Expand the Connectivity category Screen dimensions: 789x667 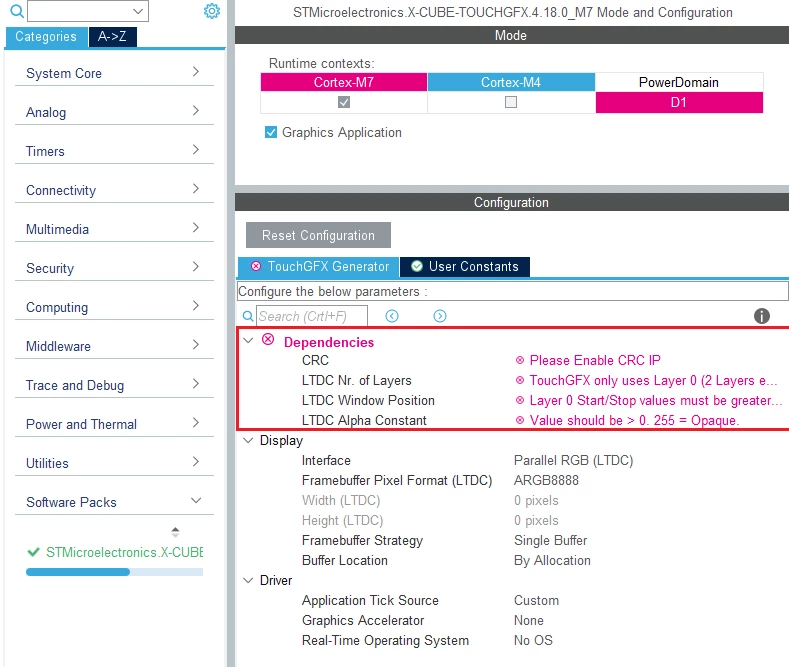(x=114, y=190)
